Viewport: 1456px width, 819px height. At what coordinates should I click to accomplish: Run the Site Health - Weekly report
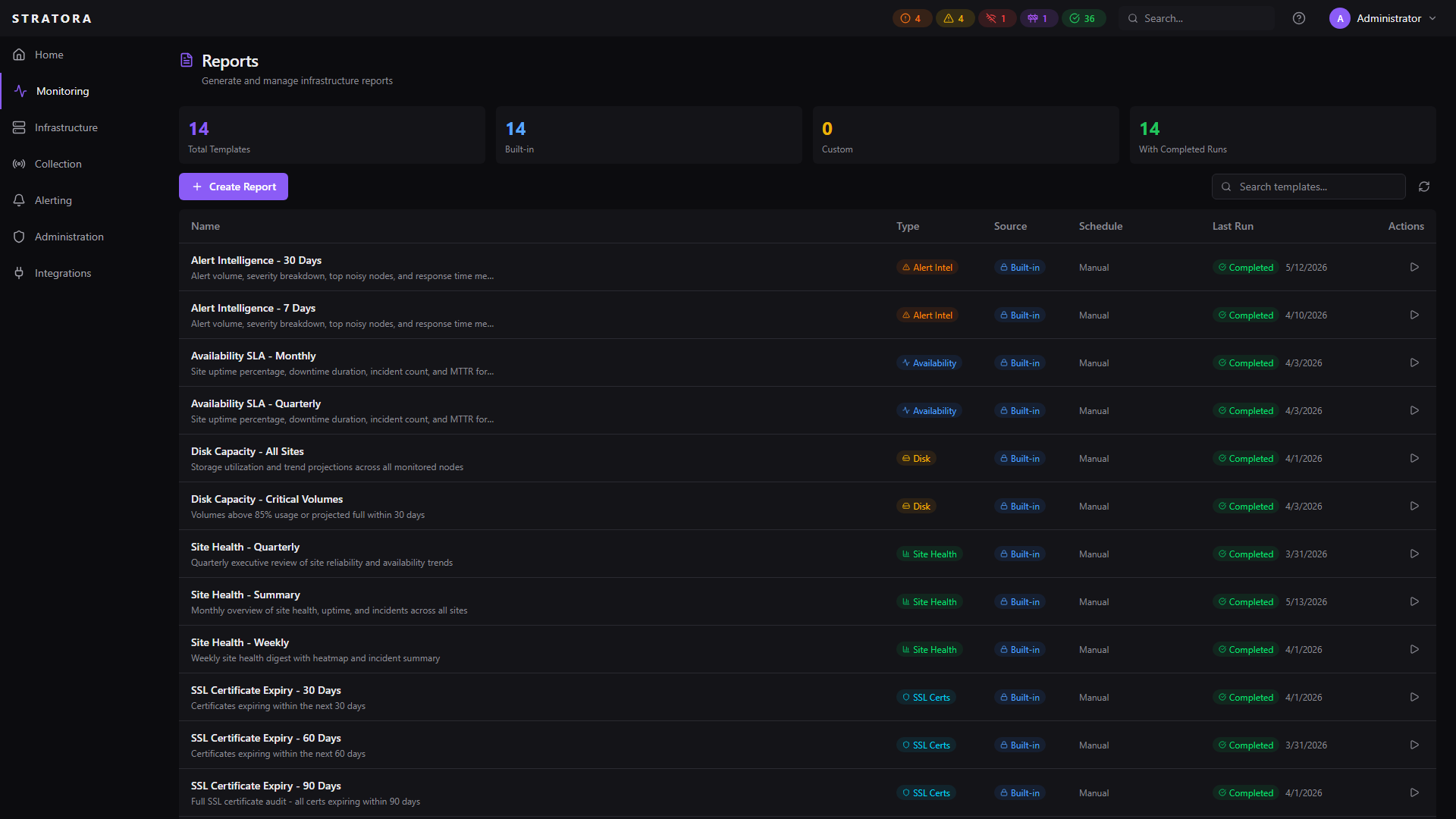(1414, 649)
